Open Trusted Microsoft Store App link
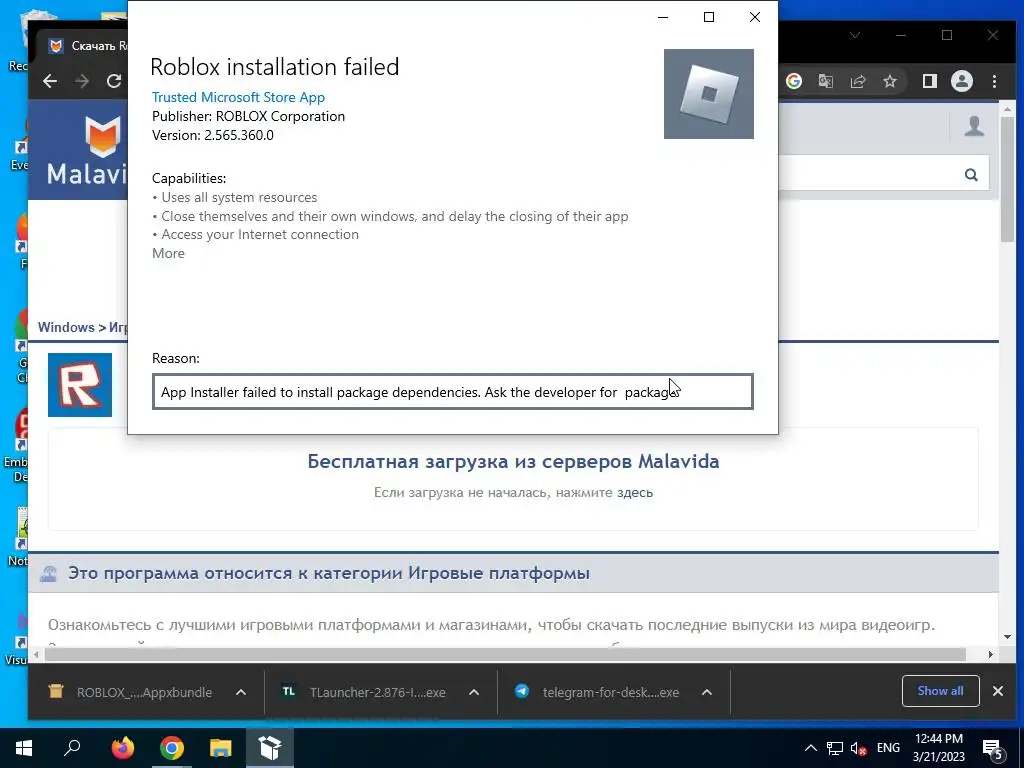This screenshot has height=768, width=1024. tap(238, 97)
